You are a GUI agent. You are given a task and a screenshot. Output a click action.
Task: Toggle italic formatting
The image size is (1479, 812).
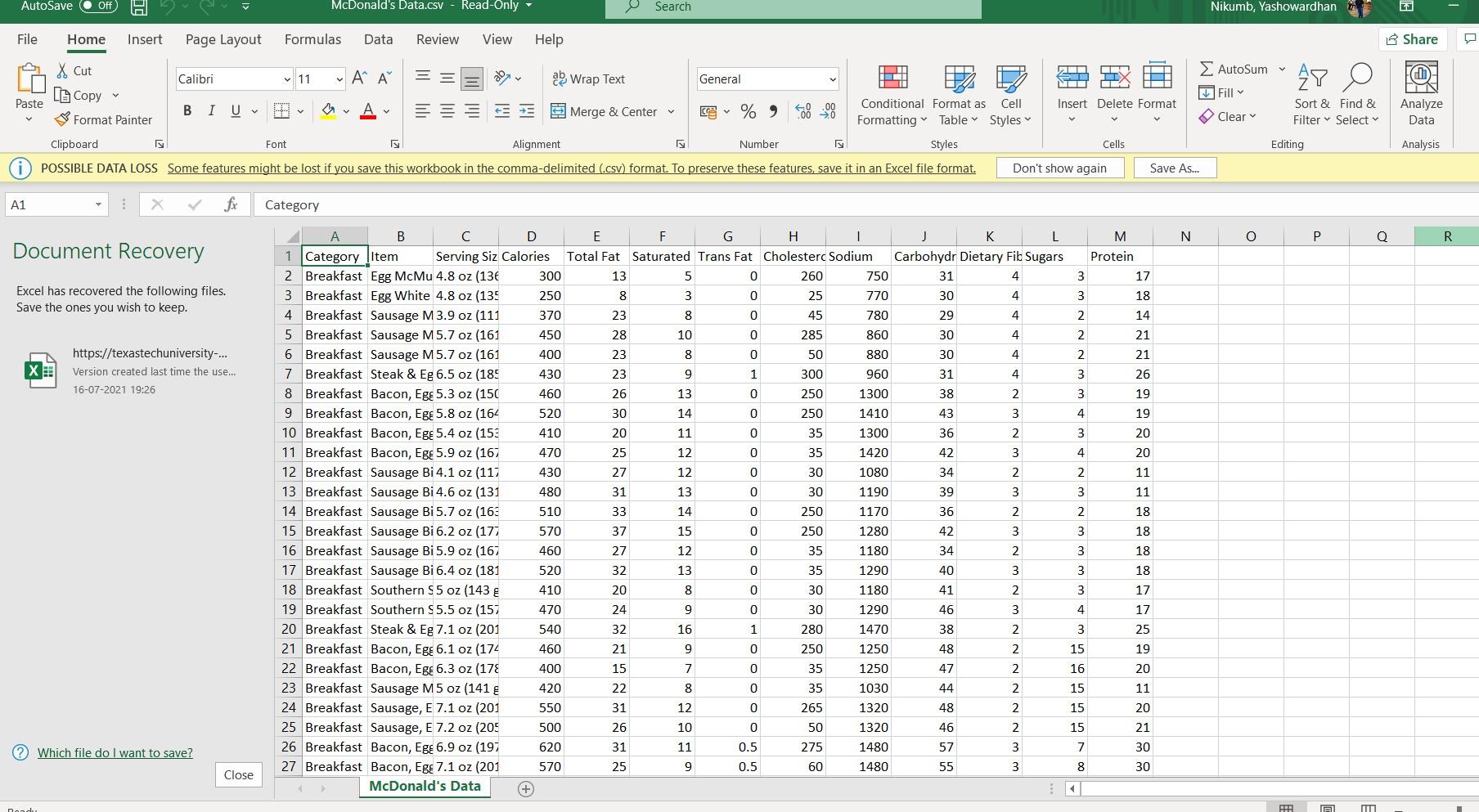(x=211, y=110)
